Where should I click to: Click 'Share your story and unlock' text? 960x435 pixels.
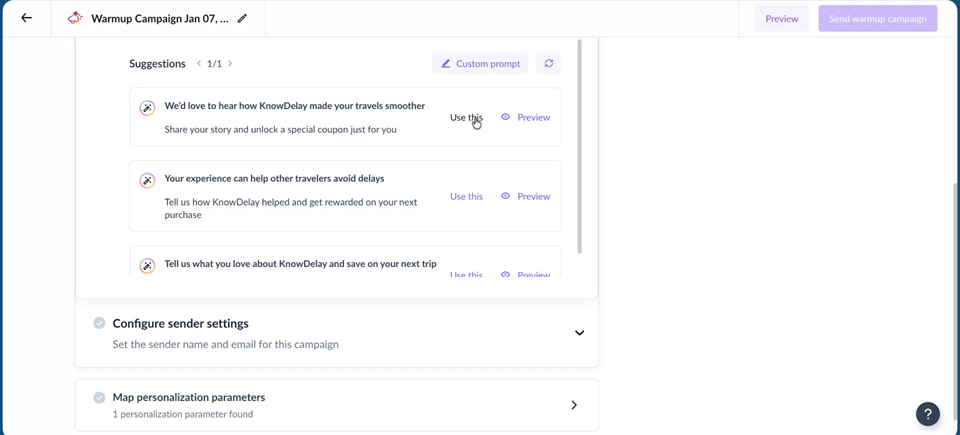[280, 129]
